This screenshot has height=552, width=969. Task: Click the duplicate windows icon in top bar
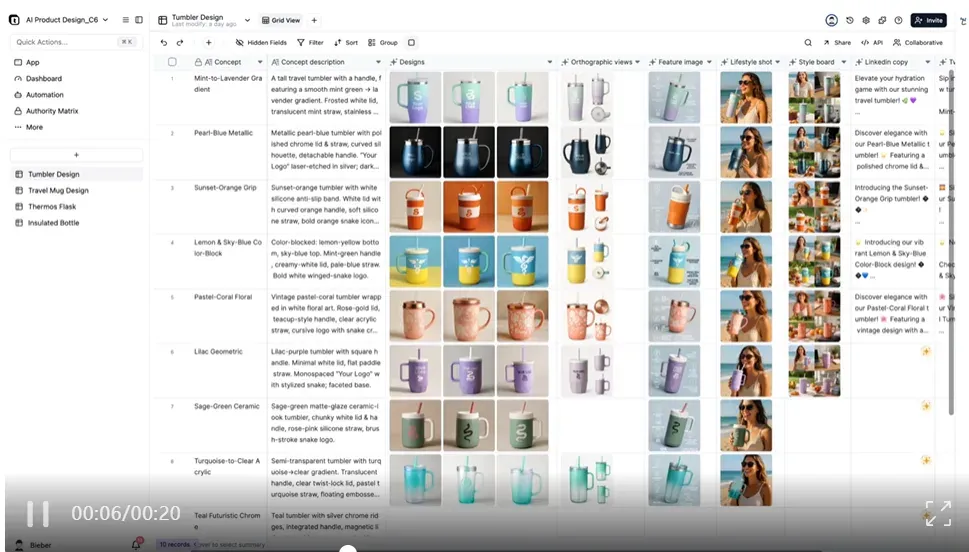[x=882, y=20]
